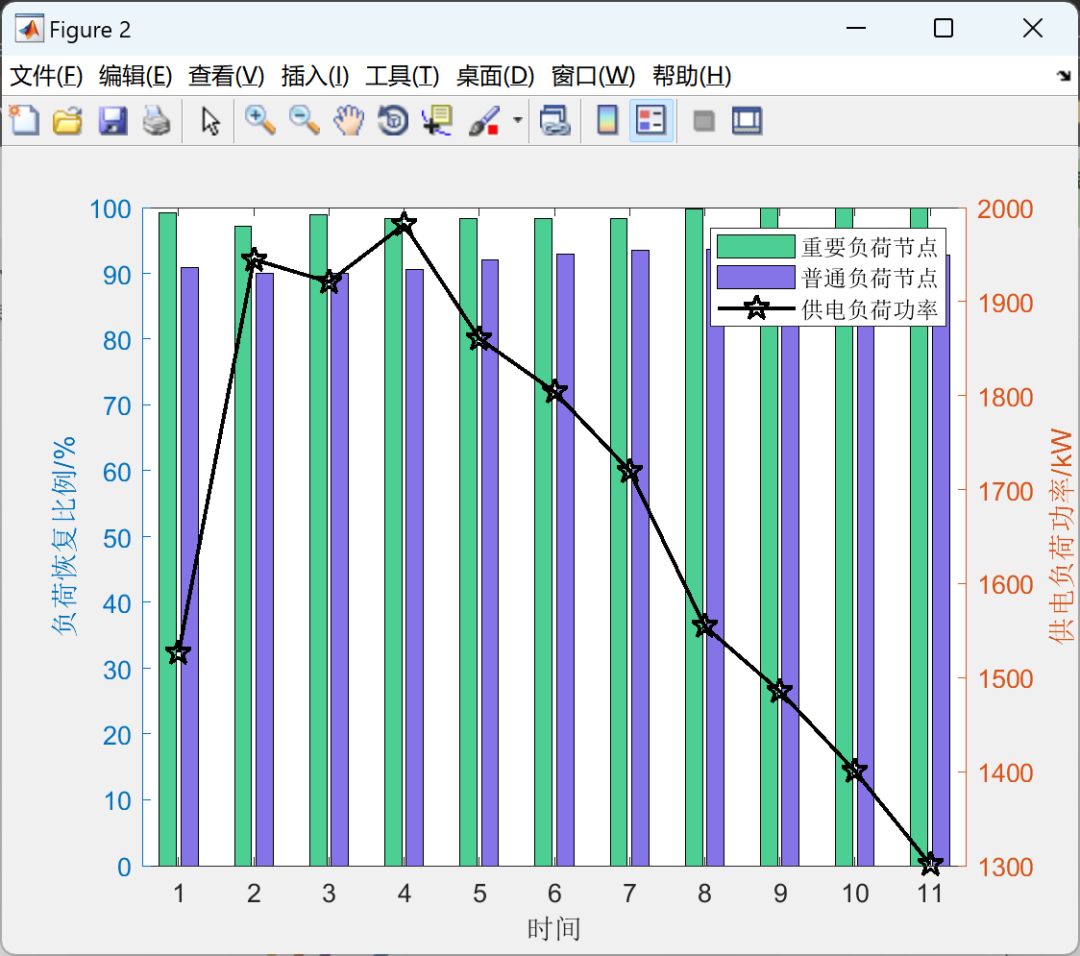Click the Link Plot toolbar button

554,121
